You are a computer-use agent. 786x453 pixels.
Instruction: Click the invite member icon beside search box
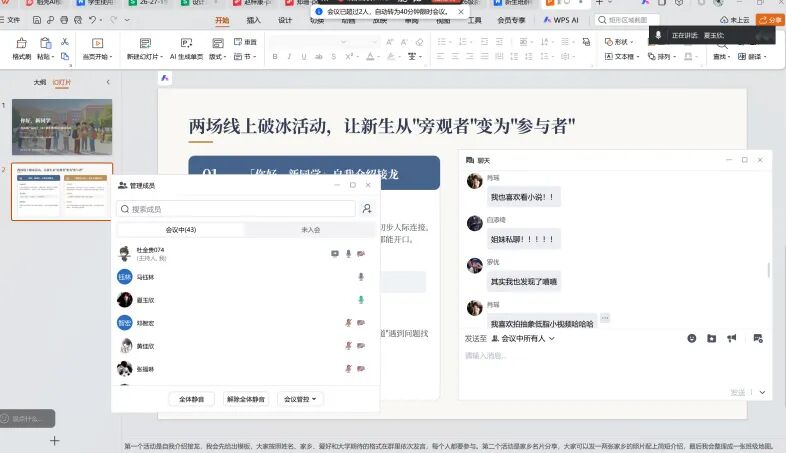(x=367, y=208)
